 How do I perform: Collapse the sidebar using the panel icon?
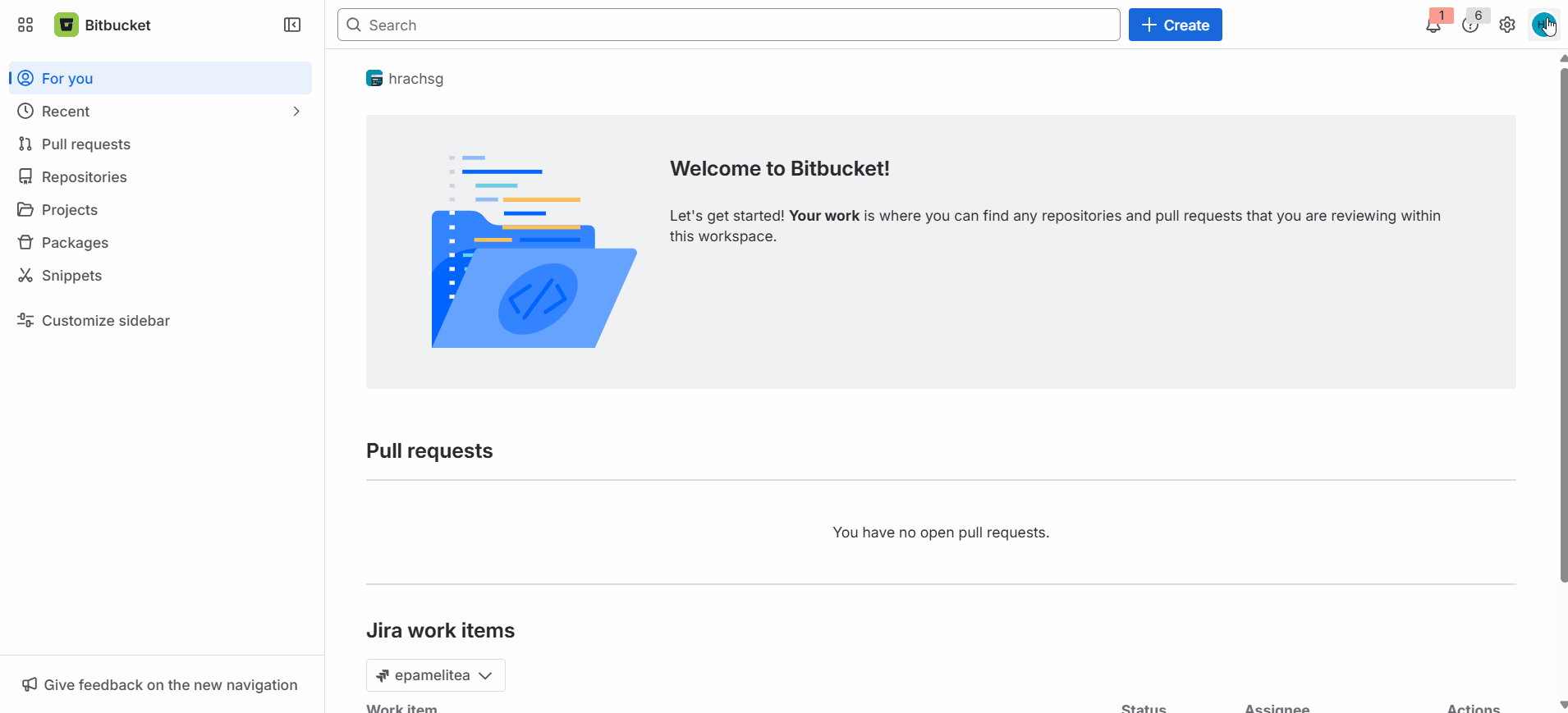[292, 25]
